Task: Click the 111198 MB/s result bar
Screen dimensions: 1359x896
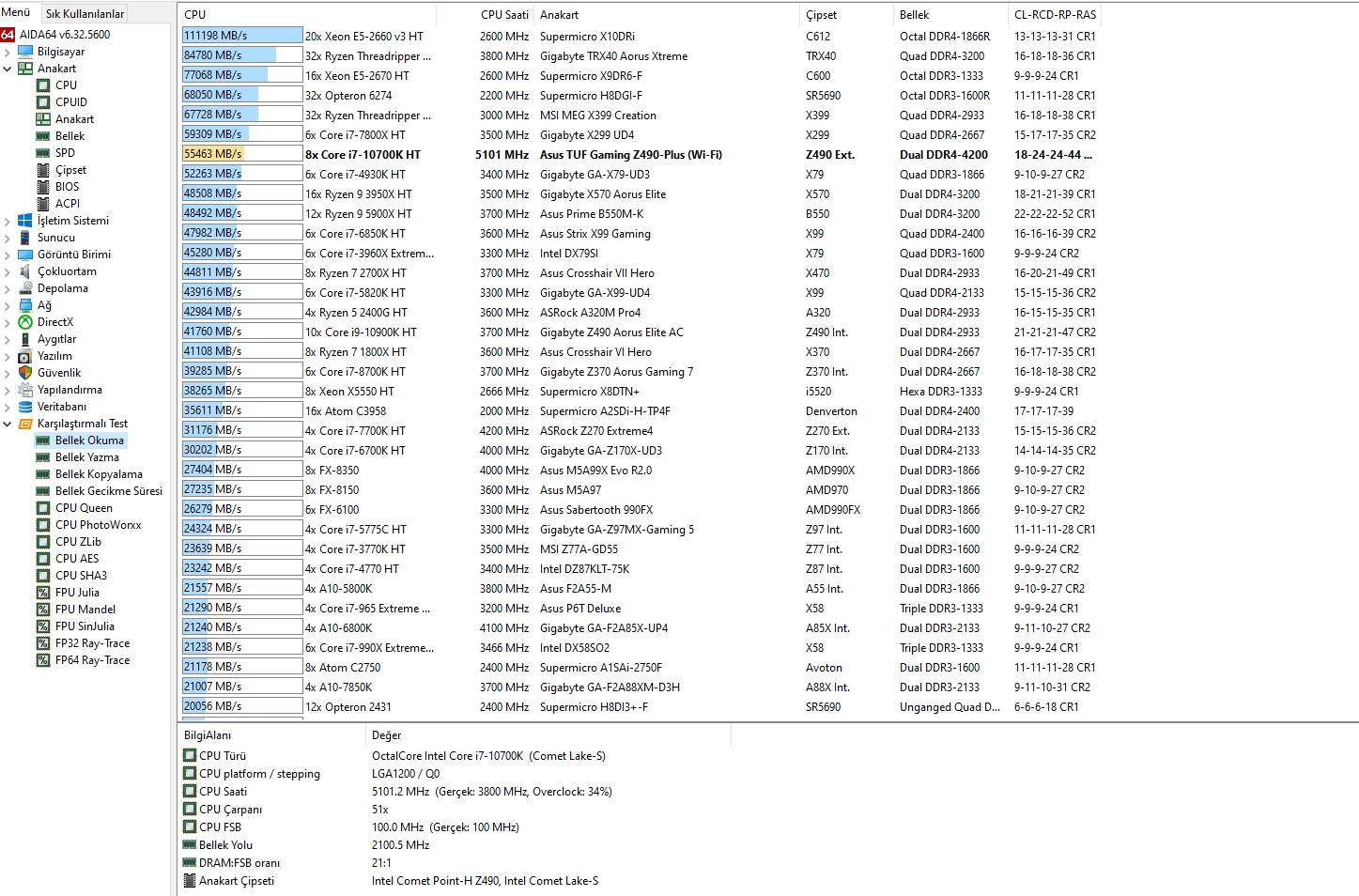Action: 242,36
